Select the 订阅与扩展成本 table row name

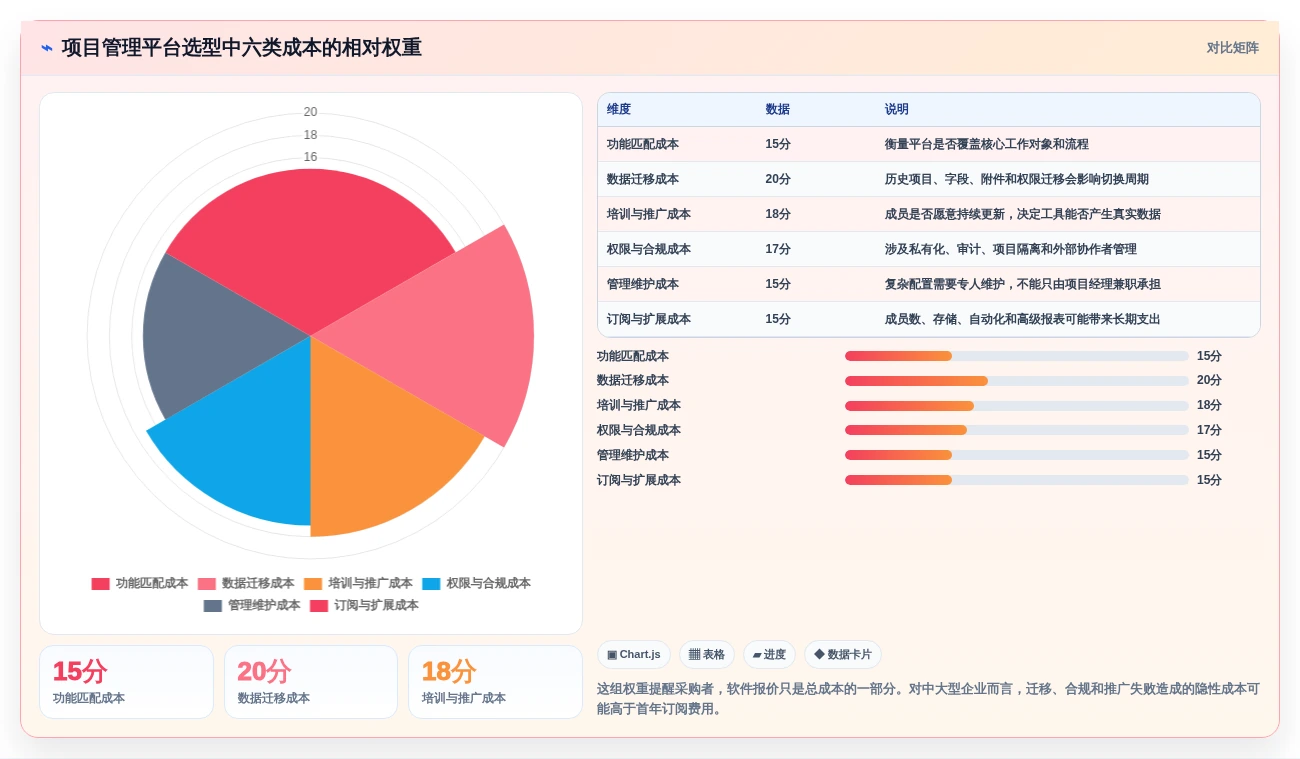click(x=649, y=320)
